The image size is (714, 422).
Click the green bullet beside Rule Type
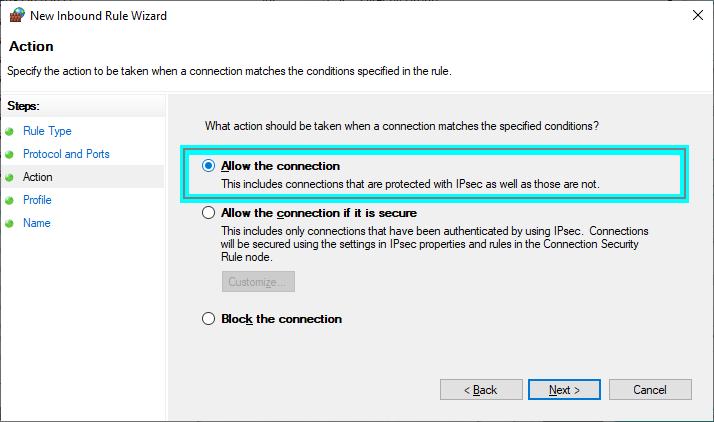pos(10,132)
